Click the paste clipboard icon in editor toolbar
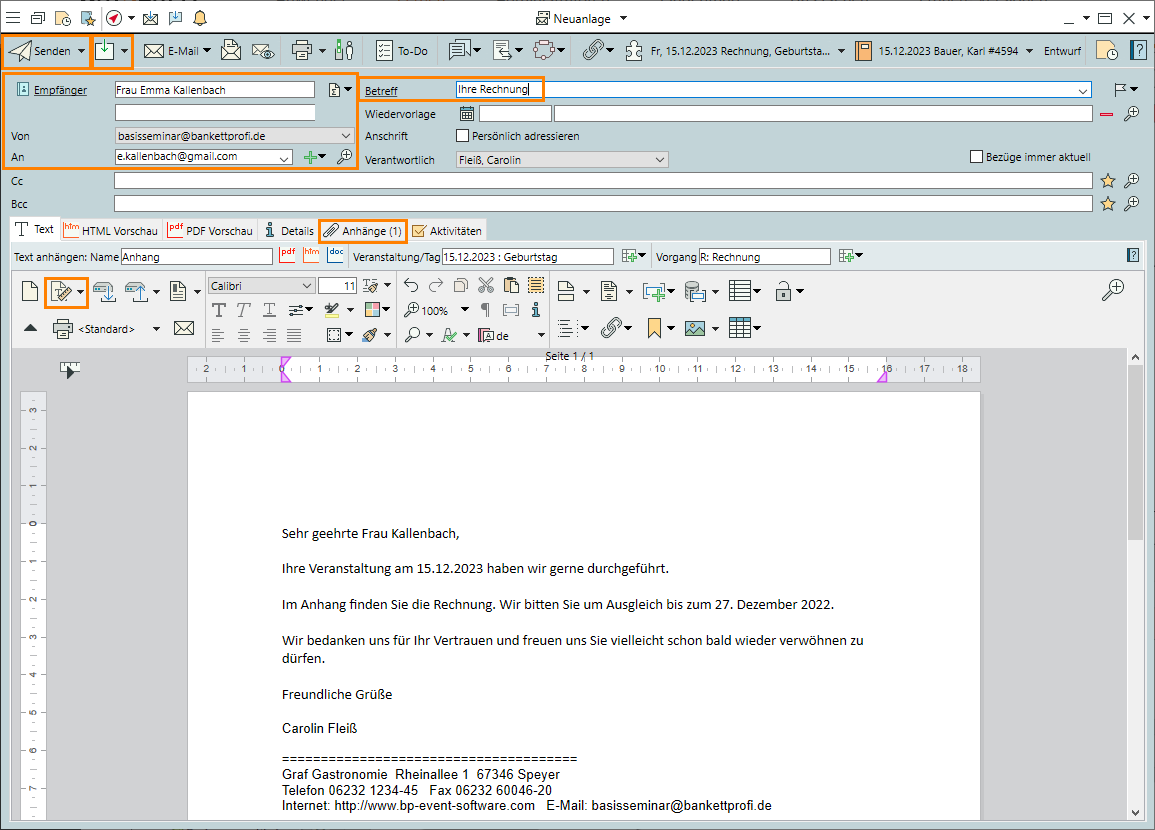The image size is (1155, 830). [511, 285]
